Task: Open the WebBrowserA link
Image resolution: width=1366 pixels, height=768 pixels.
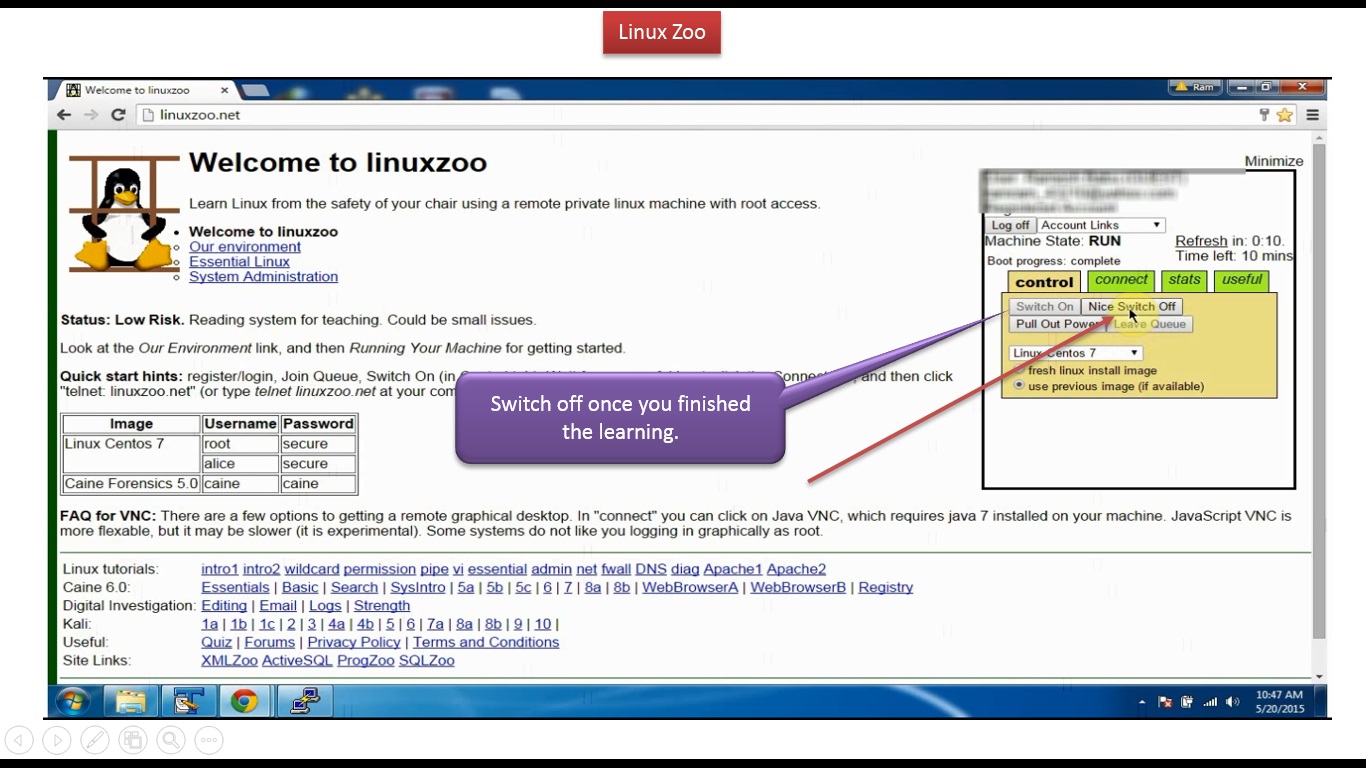Action: point(690,587)
